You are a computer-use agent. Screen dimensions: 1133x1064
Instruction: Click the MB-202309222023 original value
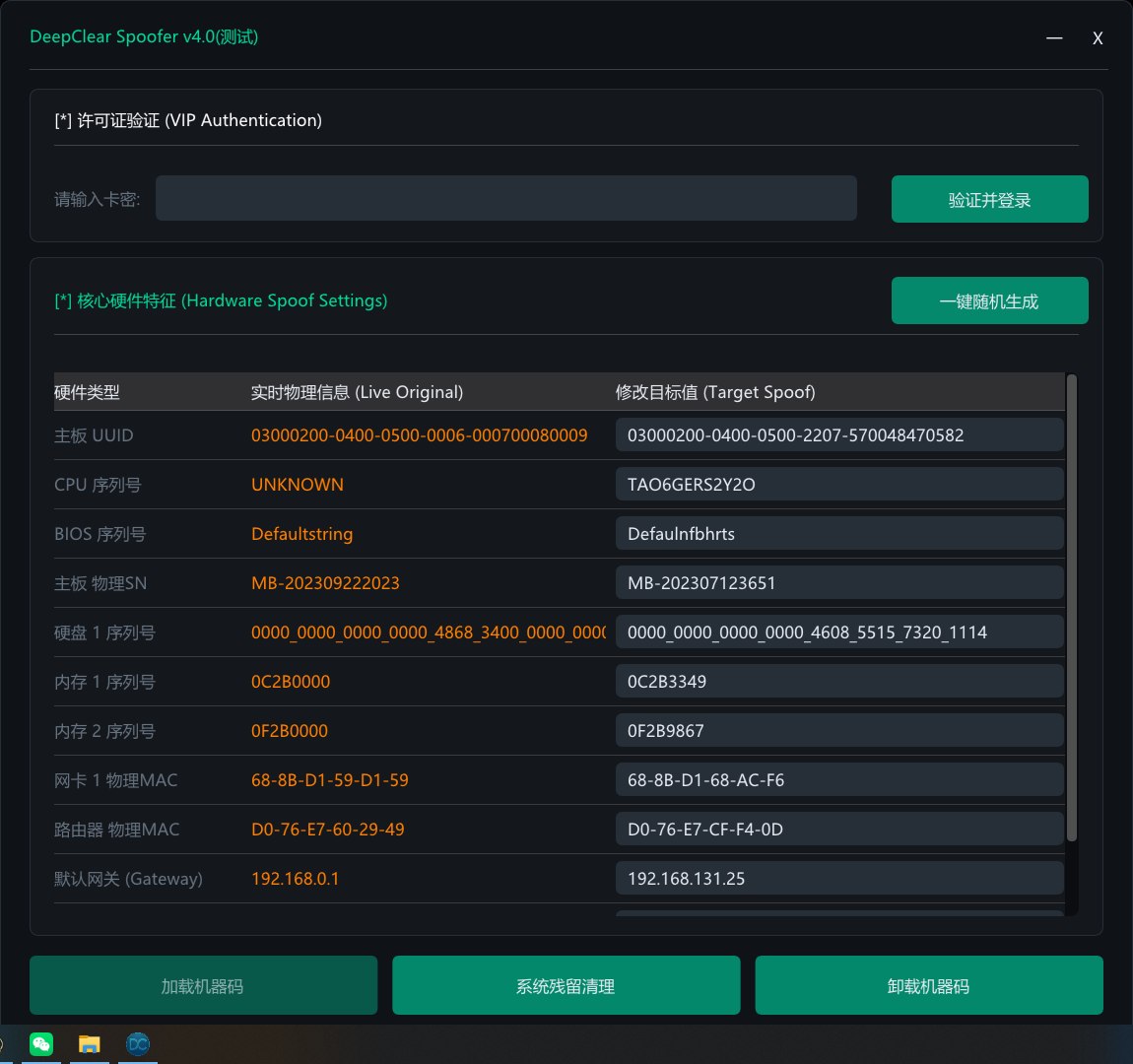325,583
